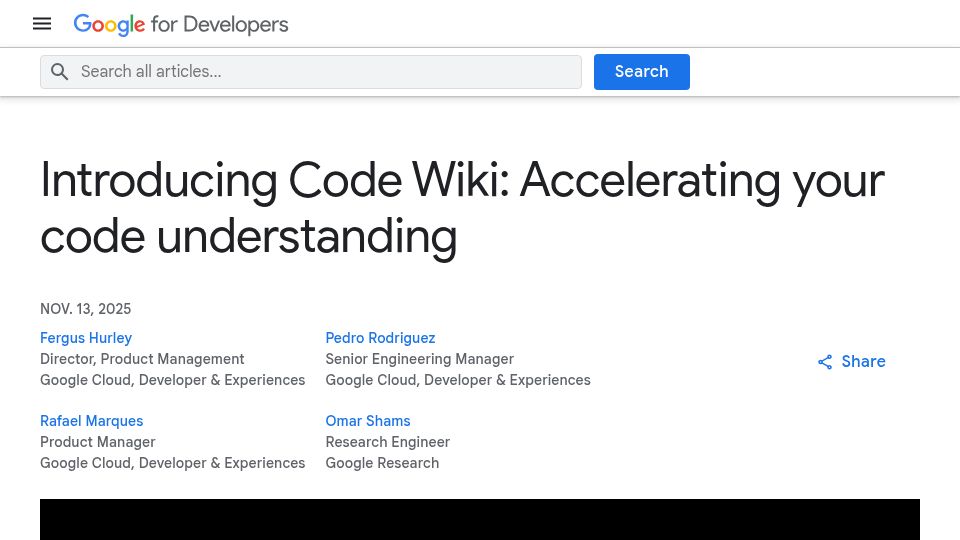The image size is (960, 540).
Task: Click the Senior Engineering Manager text
Action: 419,359
